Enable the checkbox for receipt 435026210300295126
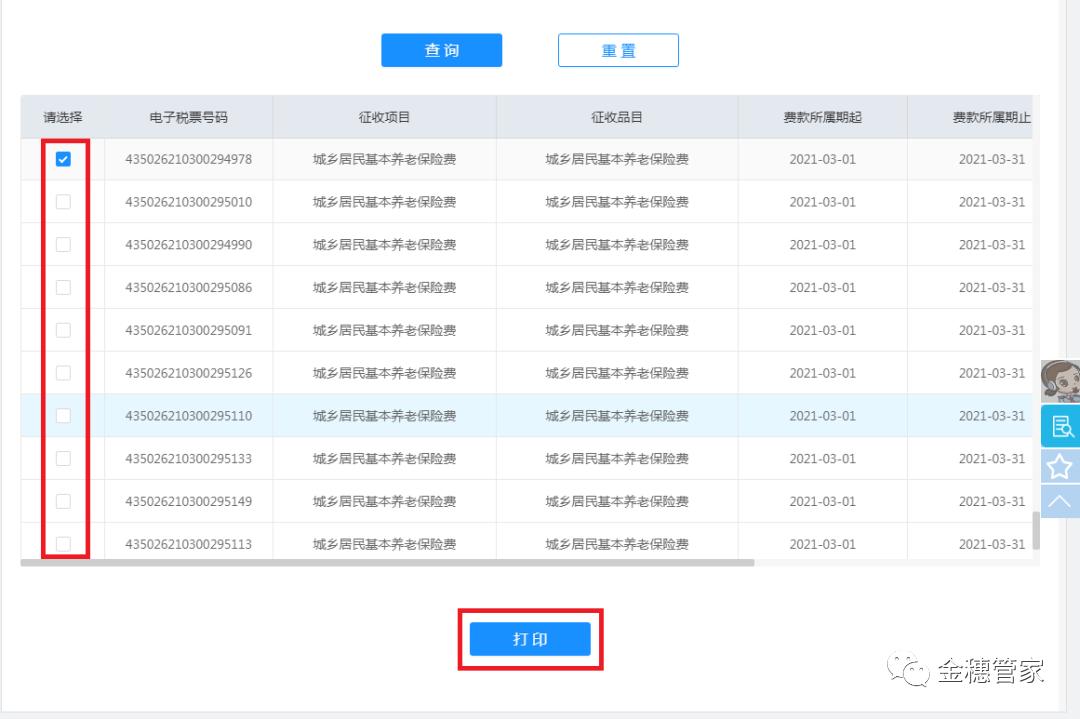1080x719 pixels. coord(63,372)
